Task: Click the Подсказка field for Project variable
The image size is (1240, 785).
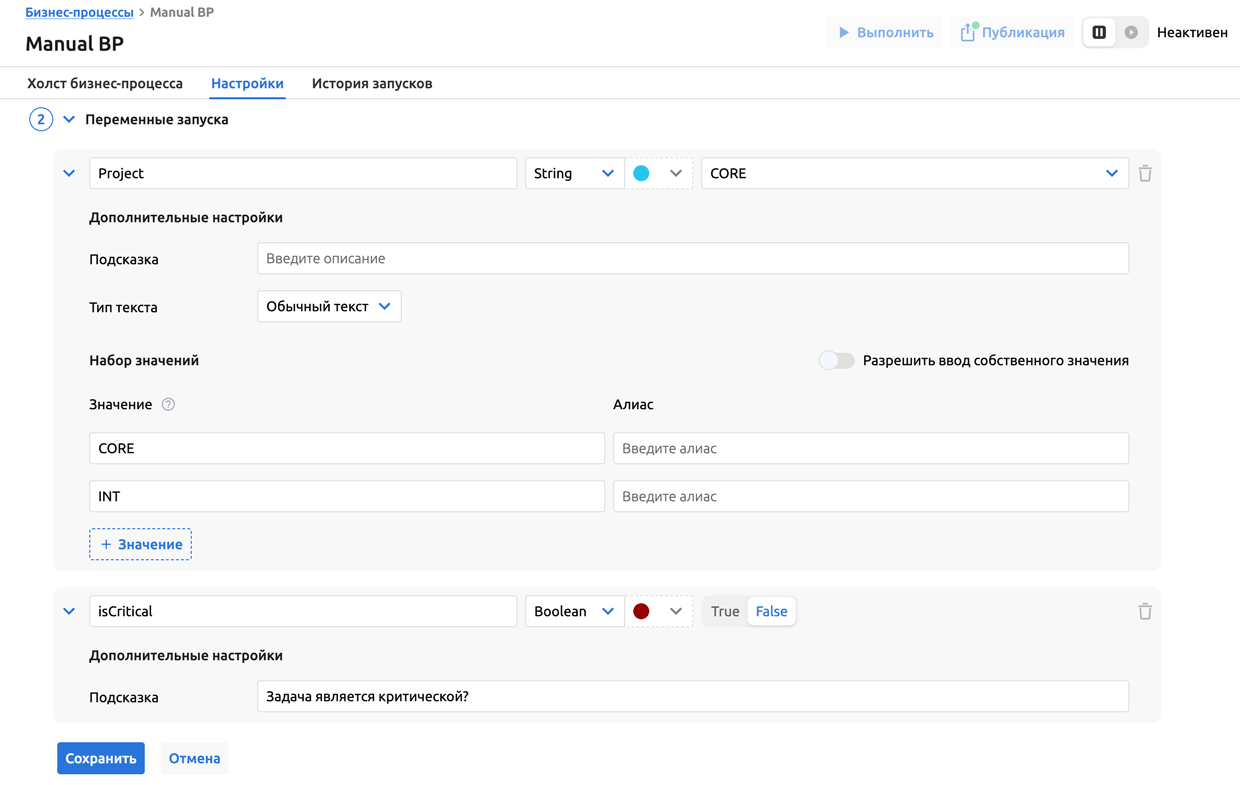Action: 692,259
